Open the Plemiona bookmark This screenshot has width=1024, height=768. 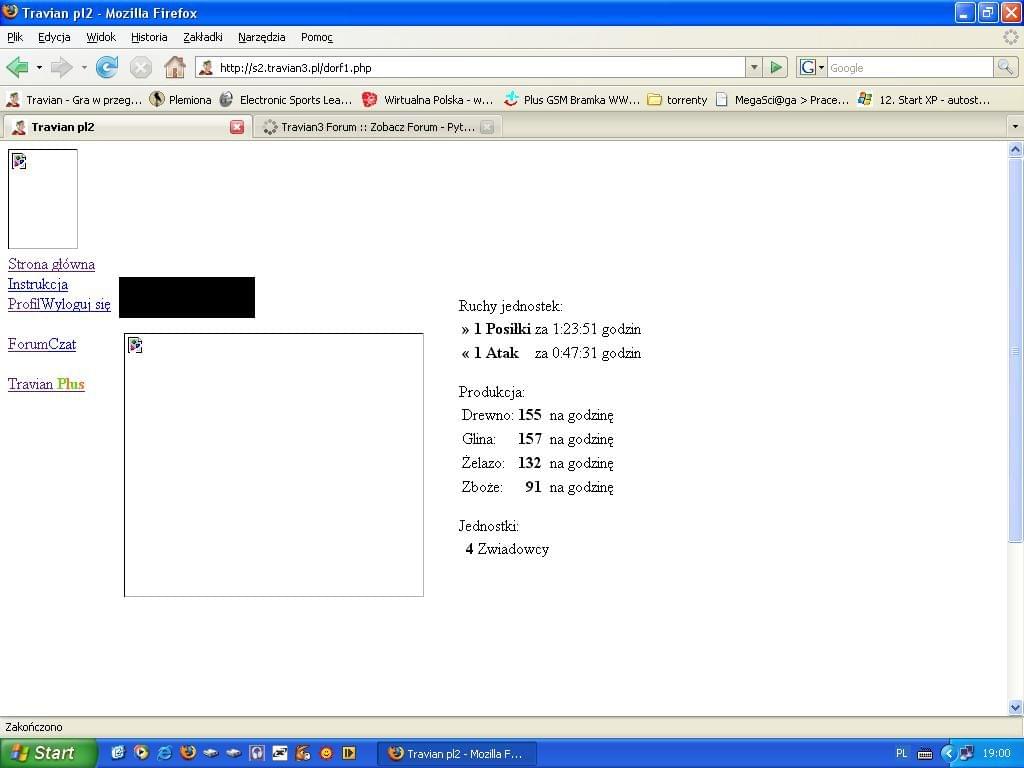pyautogui.click(x=181, y=100)
